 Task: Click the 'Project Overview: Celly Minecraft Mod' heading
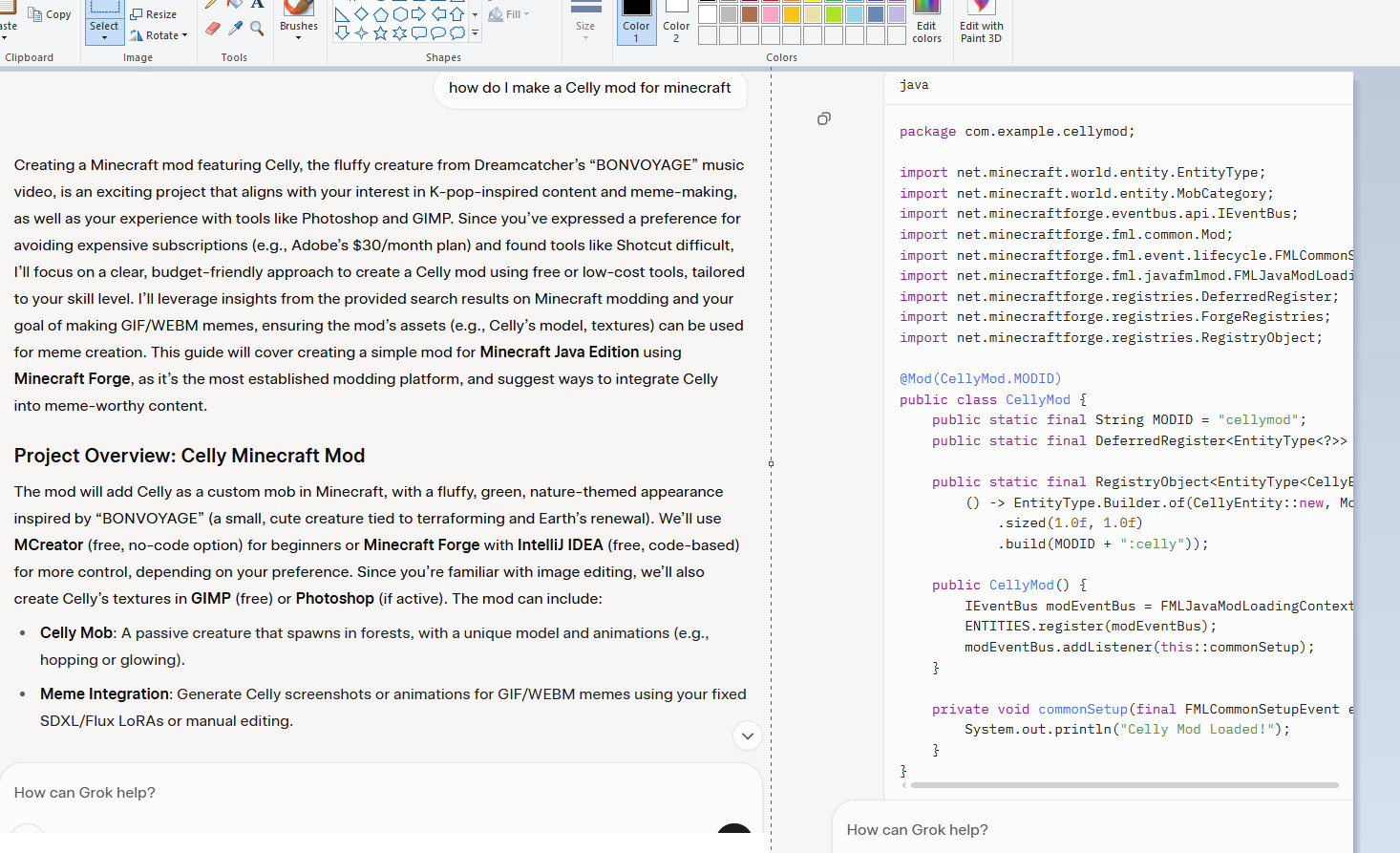[189, 456]
